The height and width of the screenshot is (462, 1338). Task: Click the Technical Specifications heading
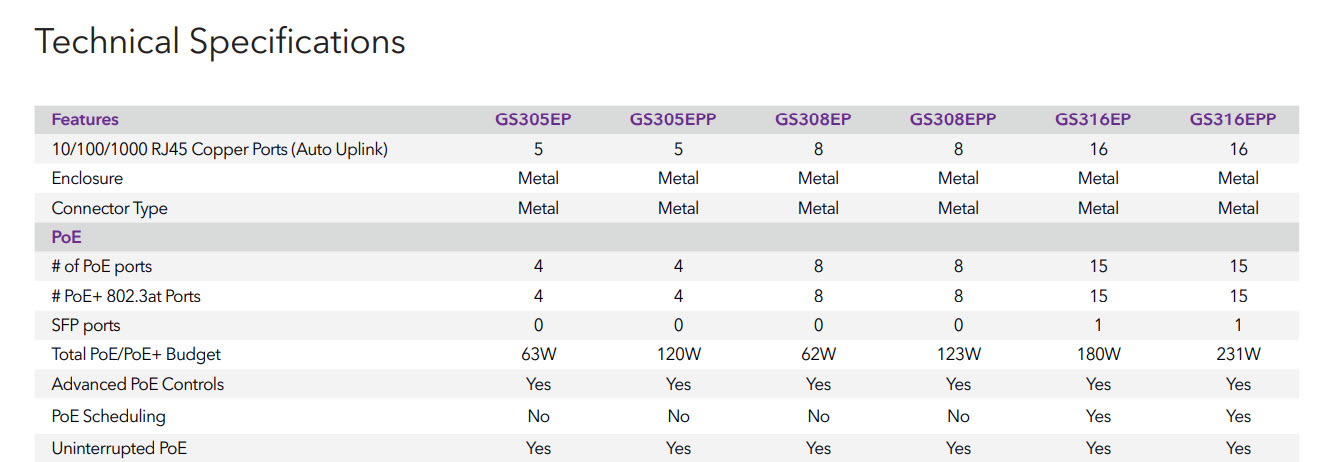point(220,42)
